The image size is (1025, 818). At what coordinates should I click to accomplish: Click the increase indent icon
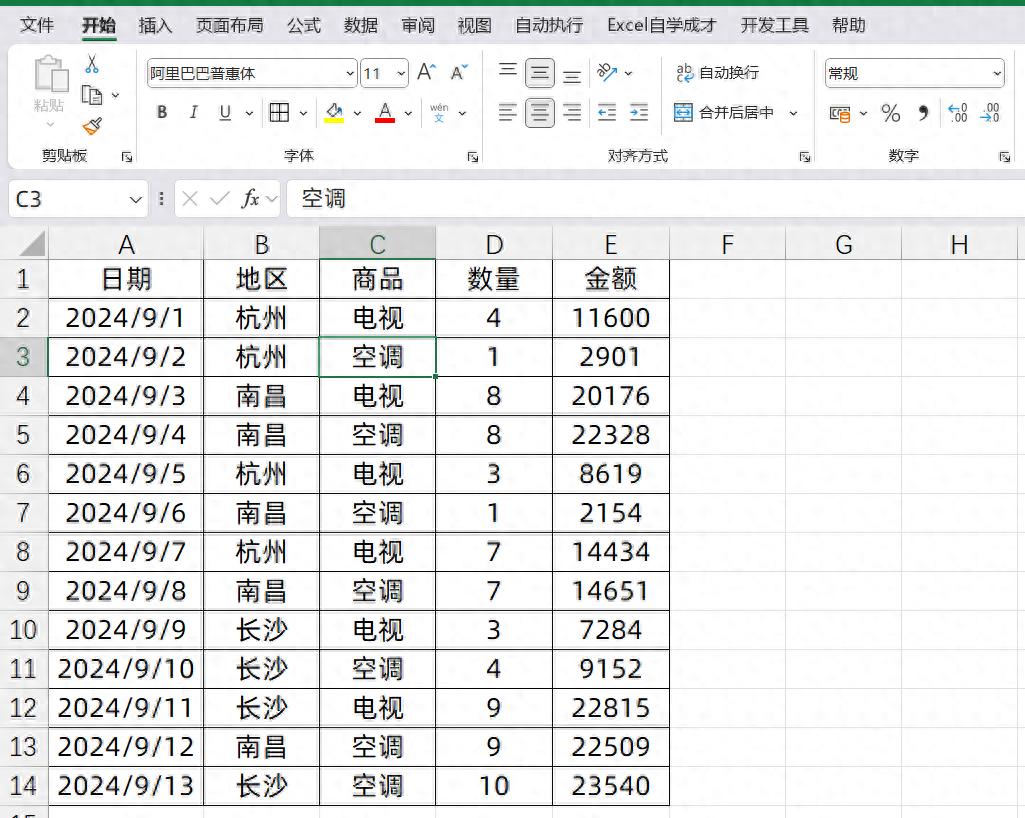coord(639,112)
